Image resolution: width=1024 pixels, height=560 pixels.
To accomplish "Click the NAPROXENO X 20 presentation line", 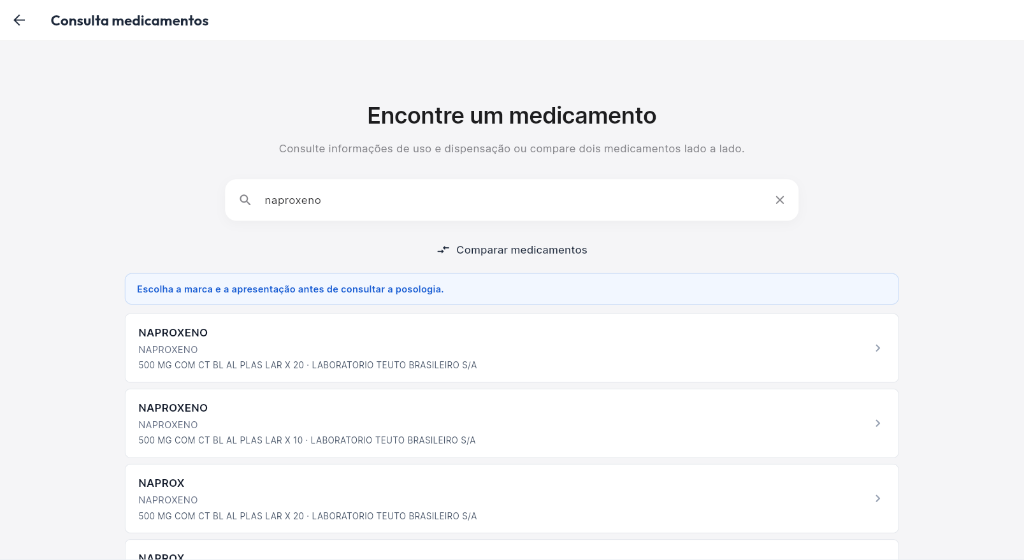I will (308, 365).
